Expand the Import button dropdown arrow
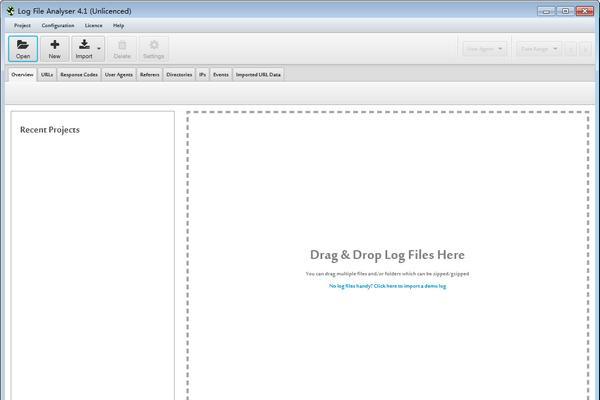This screenshot has width=600, height=400. (99, 49)
